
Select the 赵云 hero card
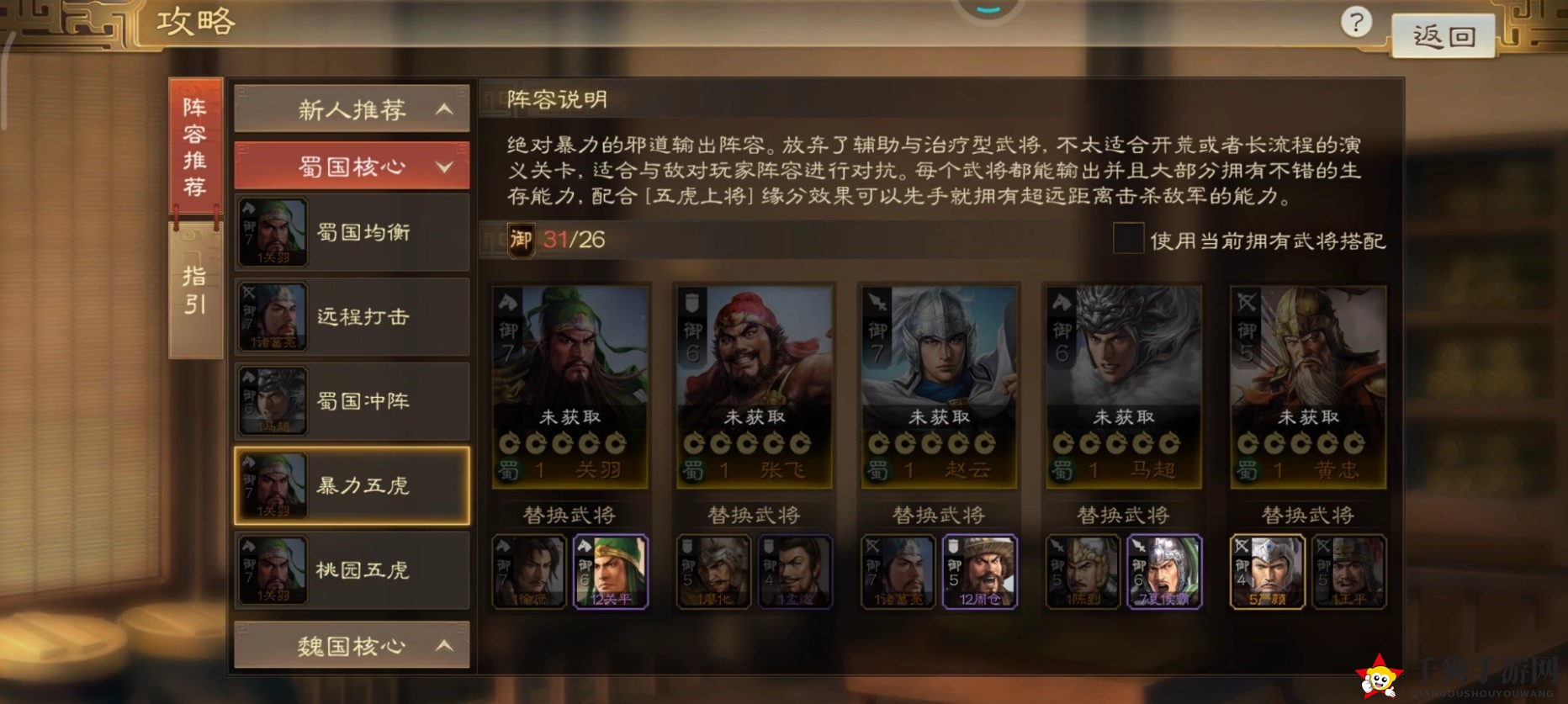940,387
